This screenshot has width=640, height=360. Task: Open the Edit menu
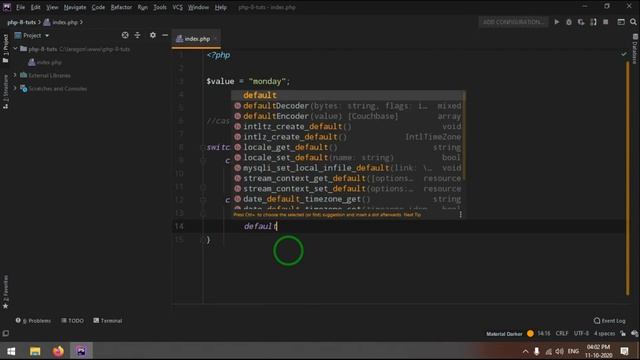36,7
